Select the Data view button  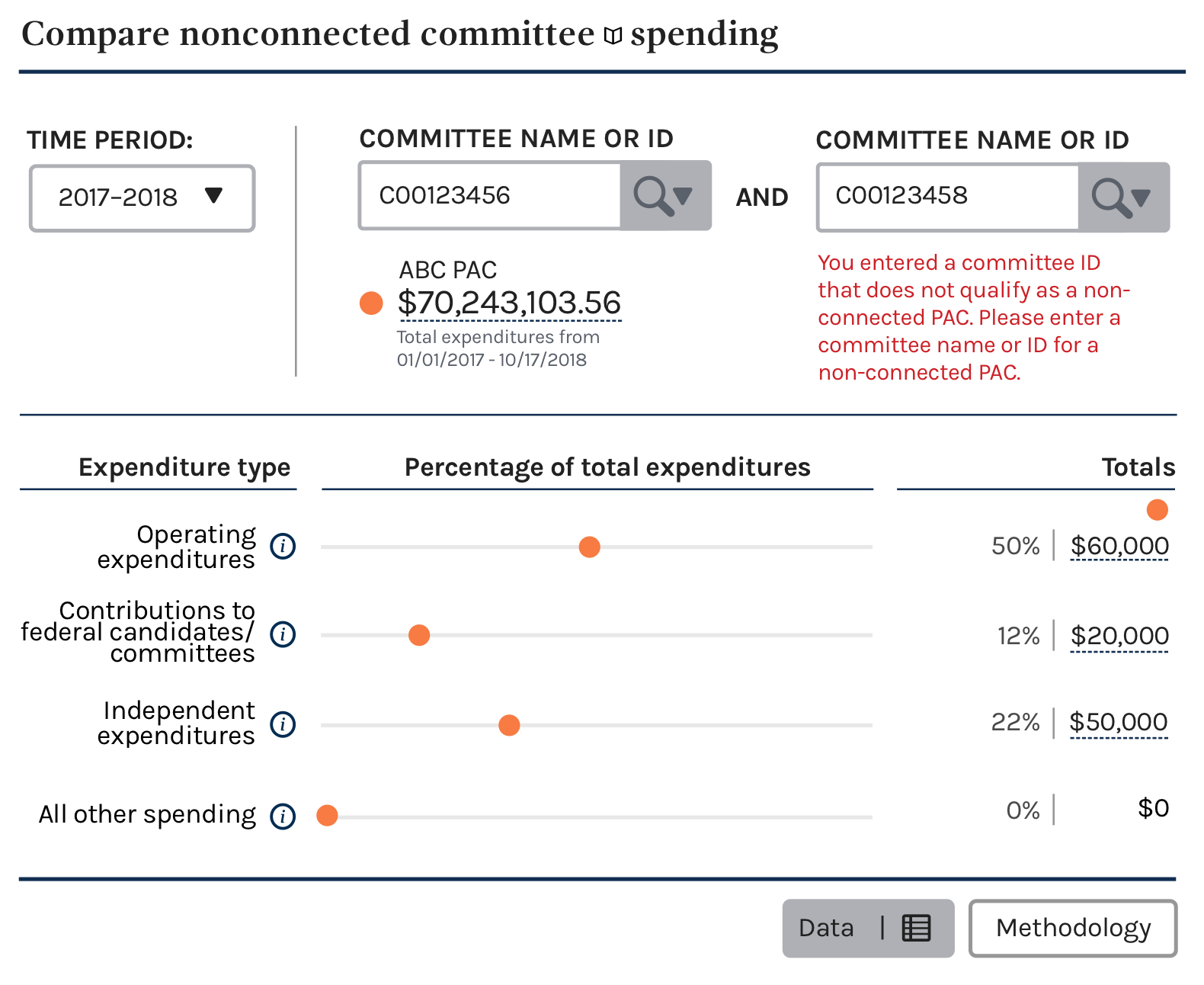click(x=868, y=928)
